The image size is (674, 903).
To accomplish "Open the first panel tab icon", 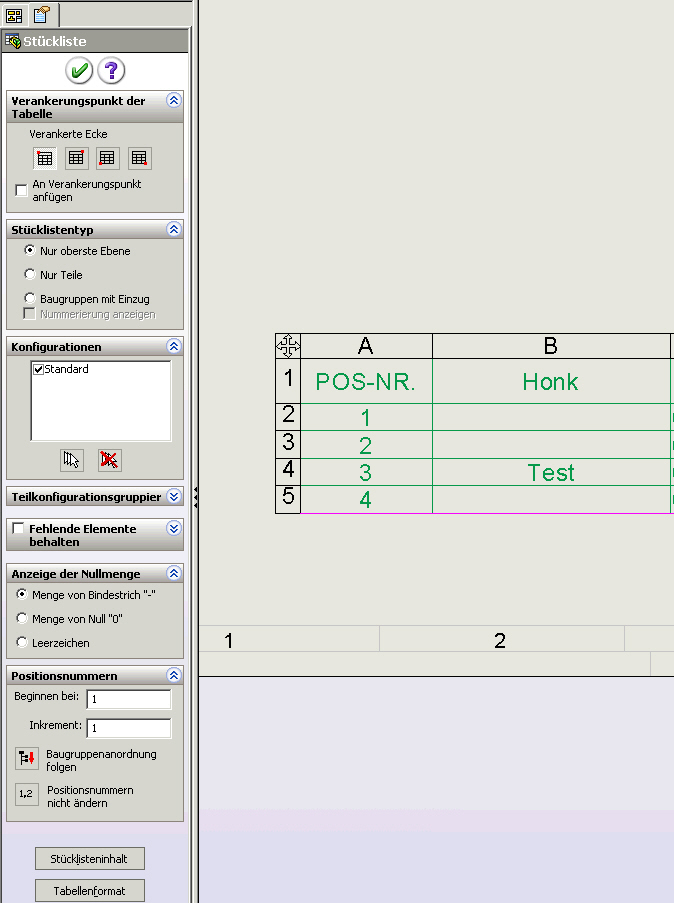I will [14, 15].
